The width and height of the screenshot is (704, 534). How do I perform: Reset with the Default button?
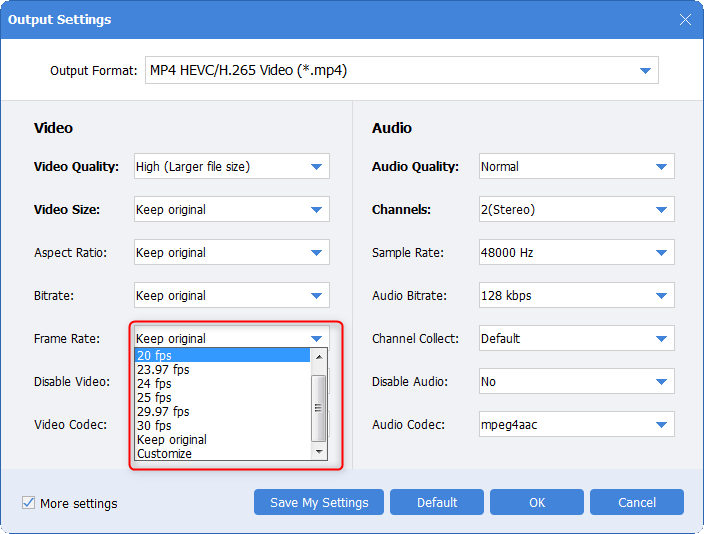coord(437,502)
